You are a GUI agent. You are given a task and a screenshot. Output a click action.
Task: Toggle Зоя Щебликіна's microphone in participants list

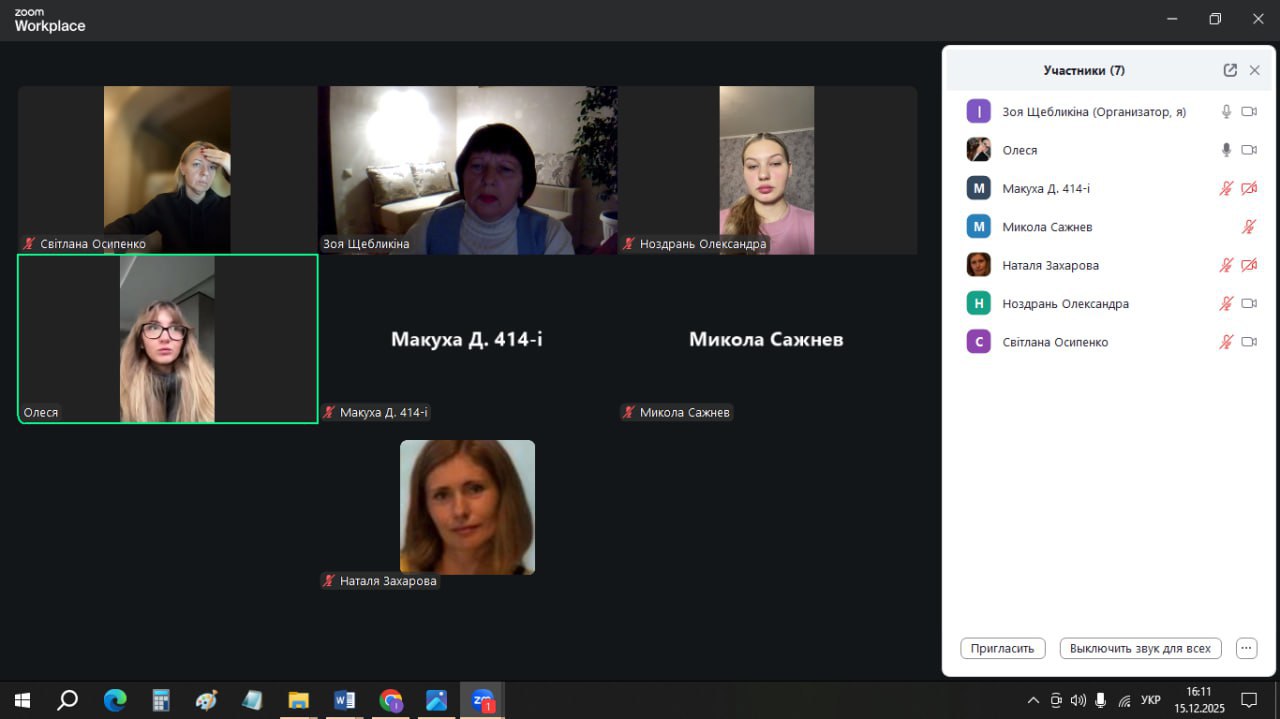point(1226,112)
